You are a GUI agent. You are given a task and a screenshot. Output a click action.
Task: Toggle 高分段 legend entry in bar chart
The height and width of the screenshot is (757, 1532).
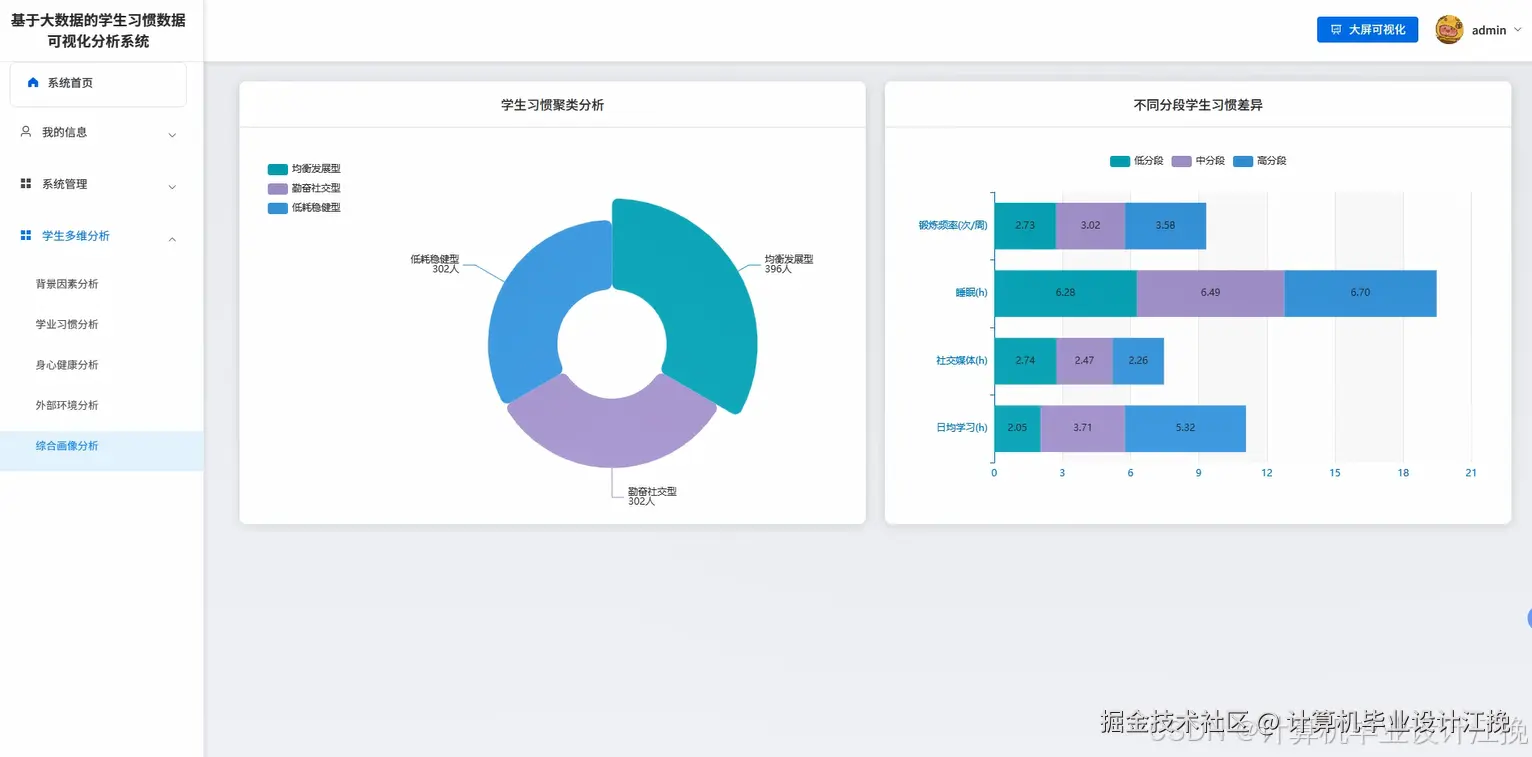click(1259, 161)
